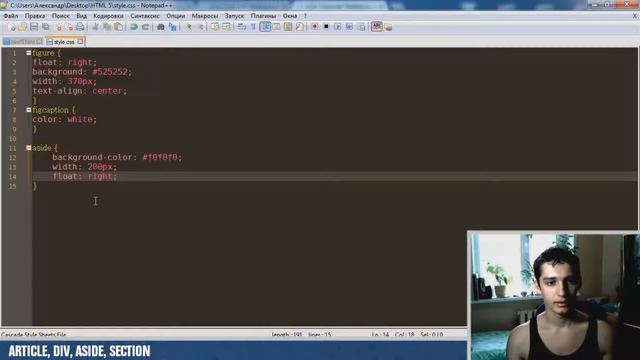The image size is (640, 360).
Task: Open the Синтаксис menu
Action: pos(145,16)
